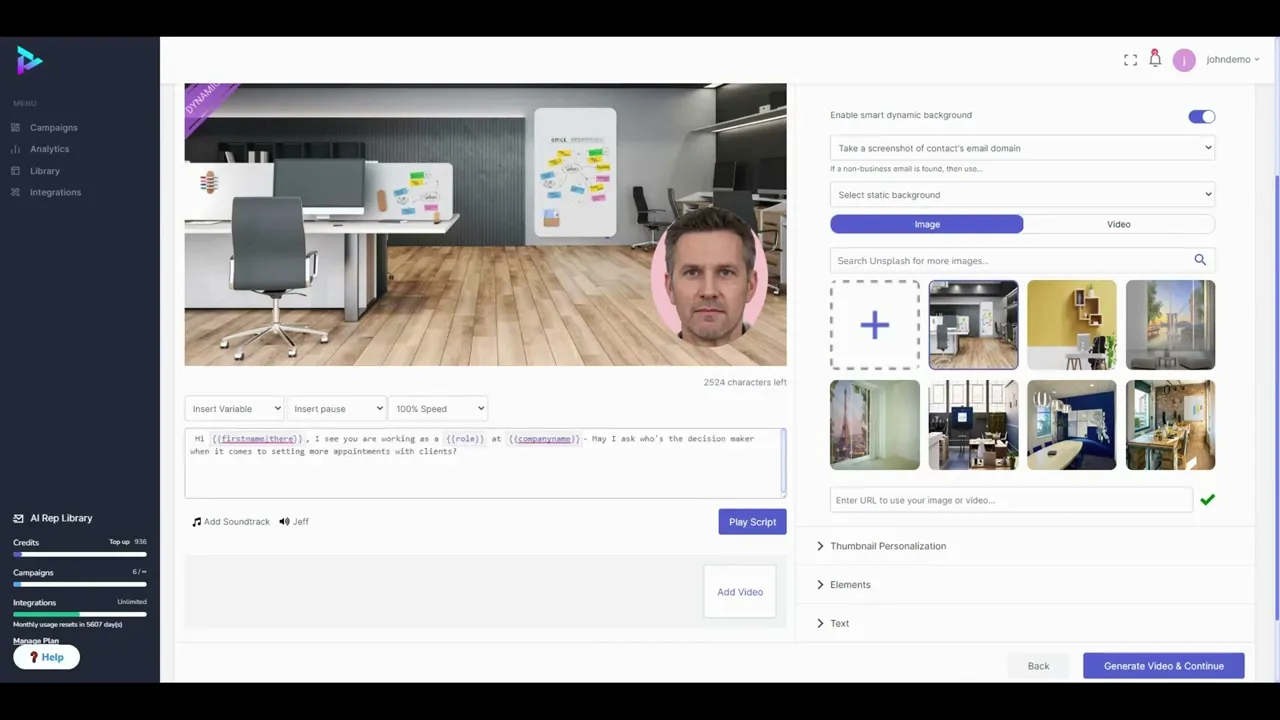
Task: Select the Eiffel Tower window thumbnail
Action: pos(875,425)
